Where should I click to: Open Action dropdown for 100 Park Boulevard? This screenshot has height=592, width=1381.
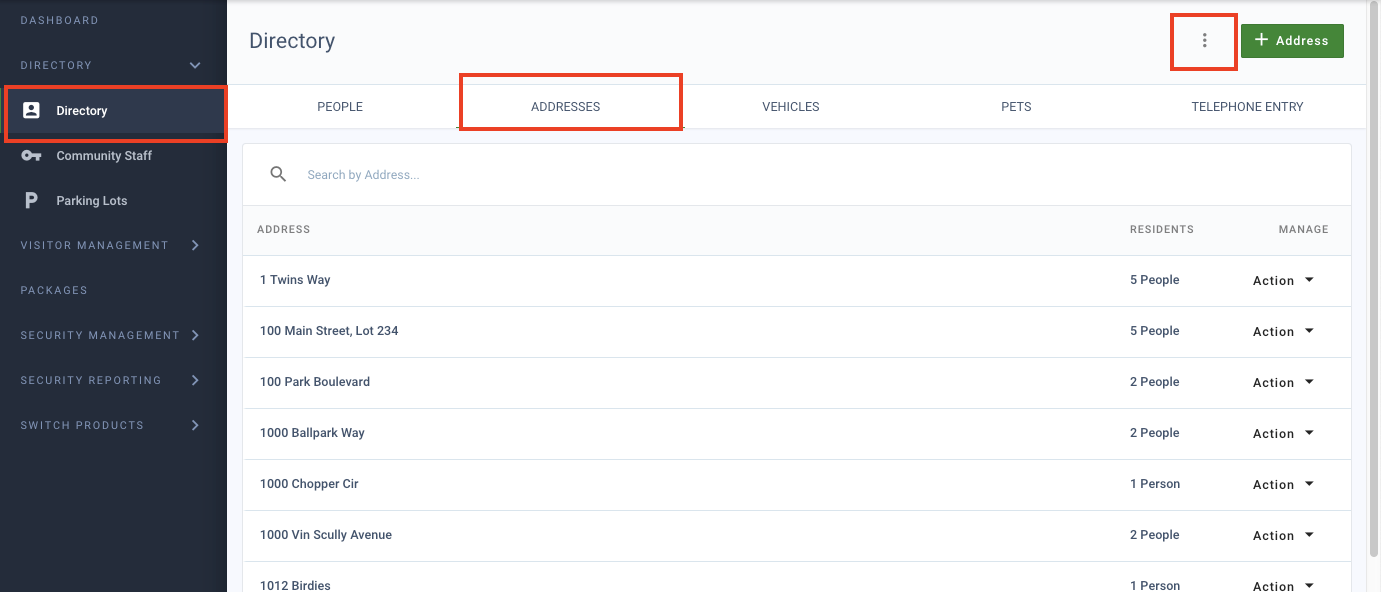(1283, 383)
